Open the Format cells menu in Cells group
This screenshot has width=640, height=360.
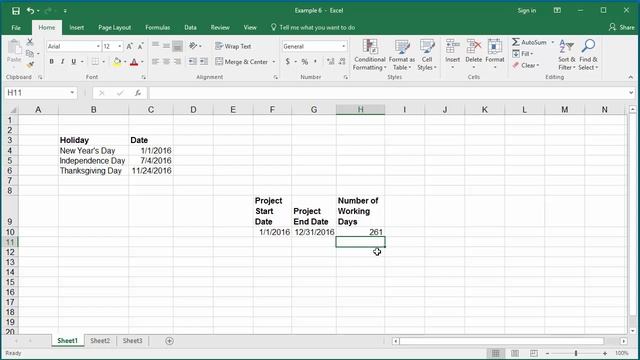click(495, 54)
